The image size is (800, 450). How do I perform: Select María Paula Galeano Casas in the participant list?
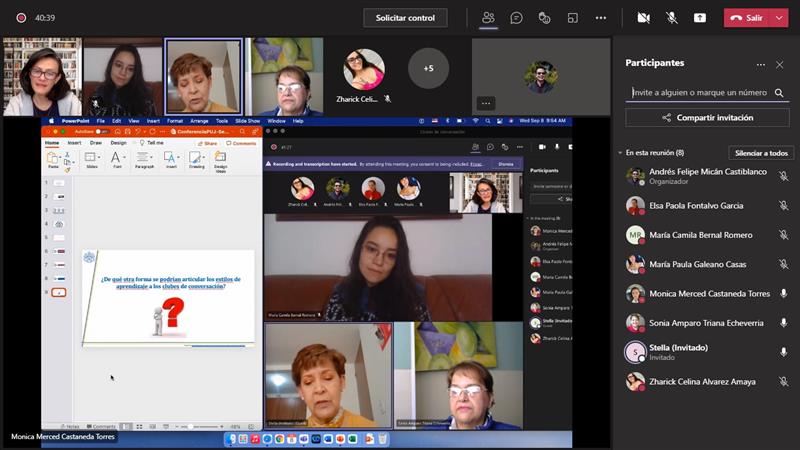[707, 264]
